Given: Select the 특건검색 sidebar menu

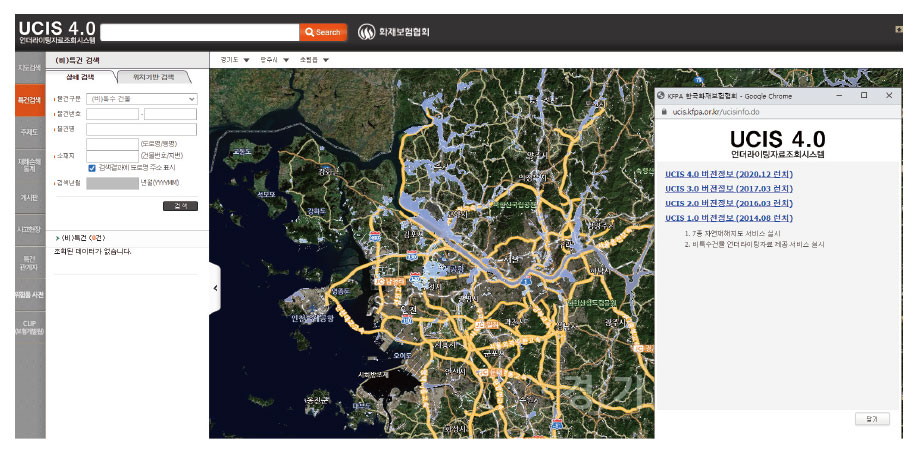Looking at the screenshot, I should click(x=30, y=100).
